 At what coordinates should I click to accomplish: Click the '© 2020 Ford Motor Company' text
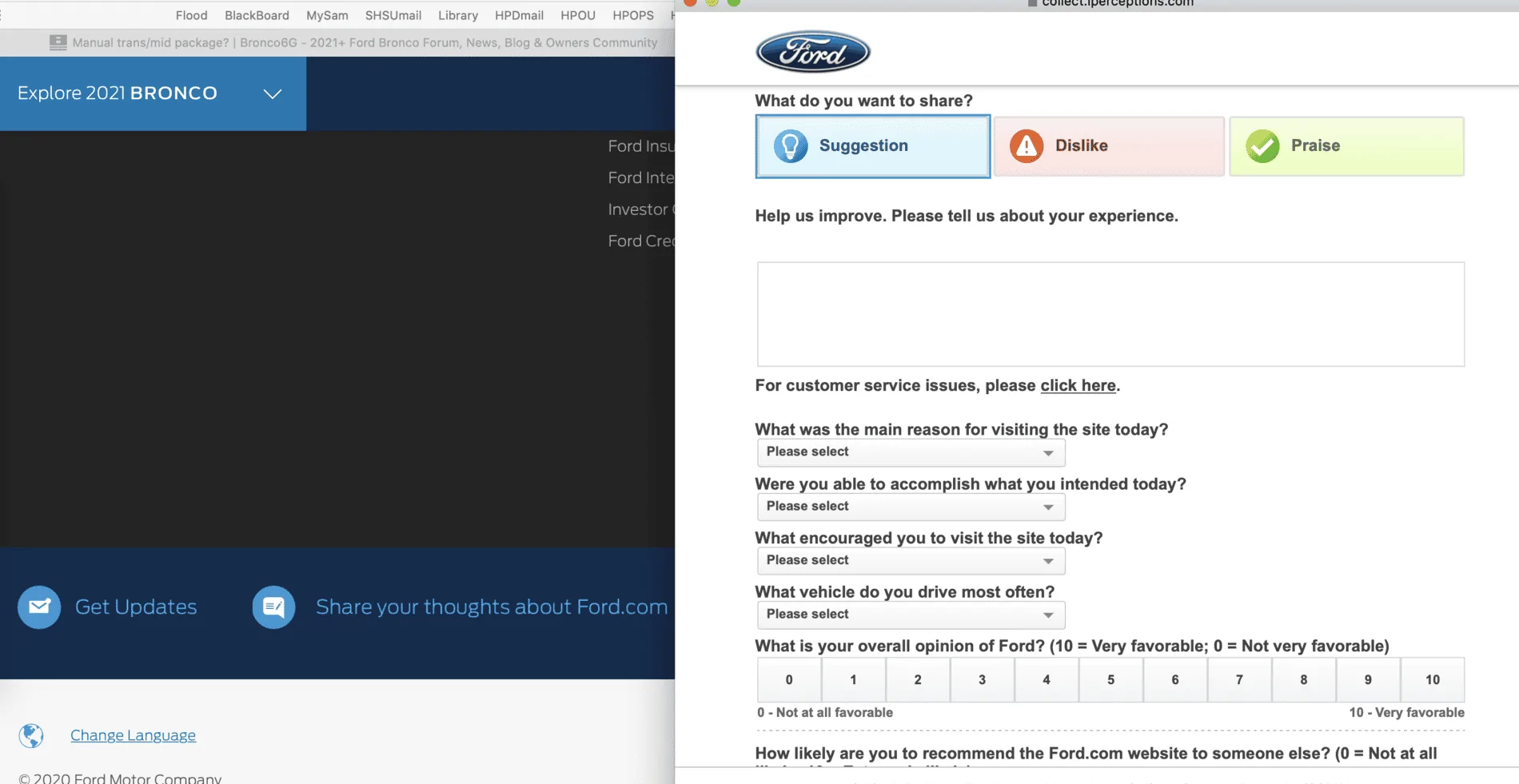click(120, 778)
